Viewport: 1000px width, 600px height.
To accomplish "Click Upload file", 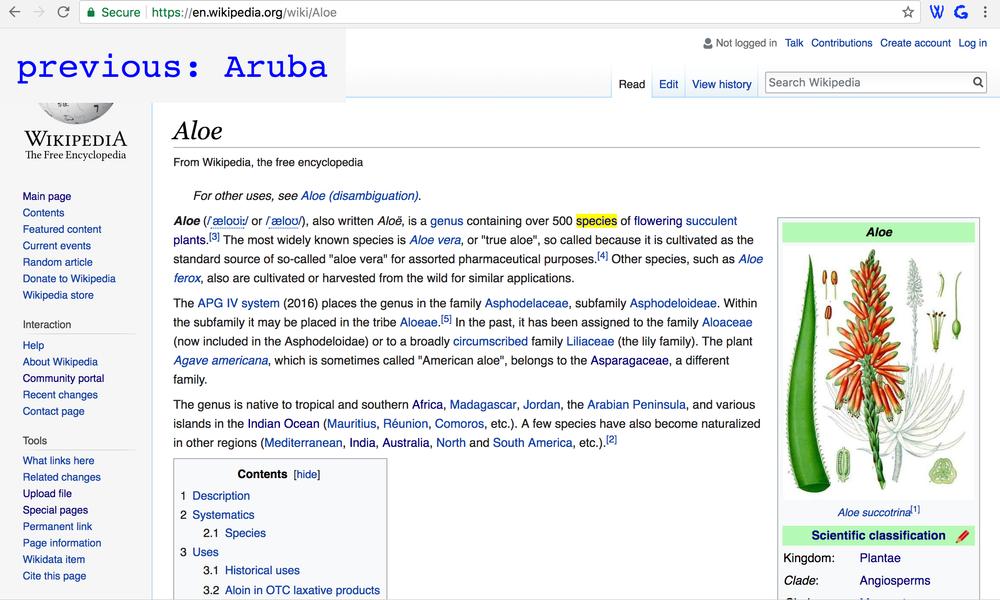I will point(47,494).
